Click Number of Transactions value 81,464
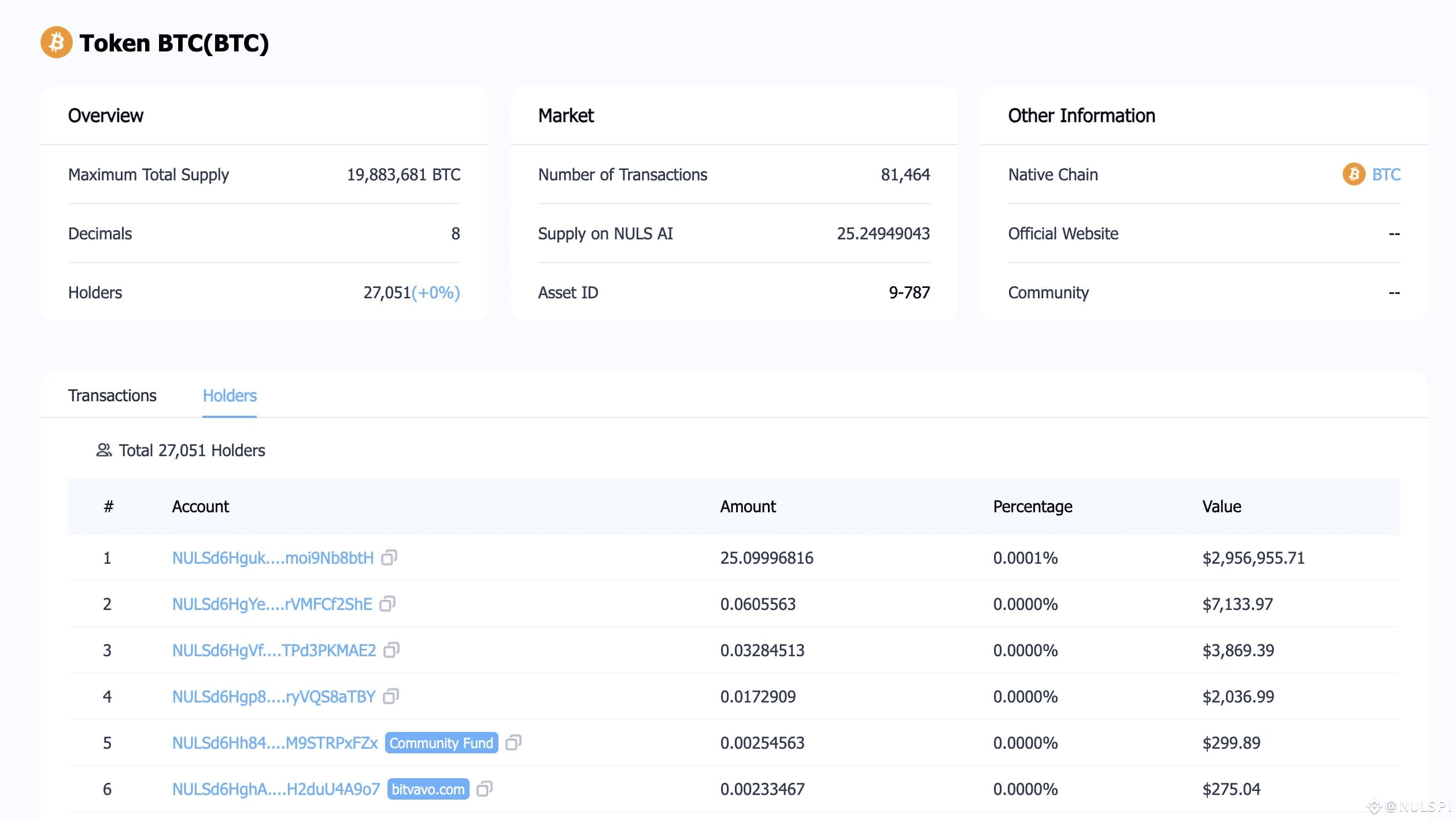Viewport: 1456px width, 821px height. coord(905,175)
